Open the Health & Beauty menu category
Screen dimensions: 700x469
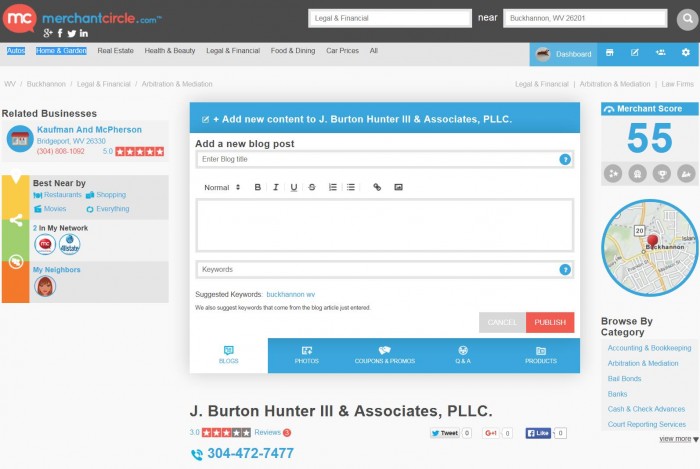[x=170, y=51]
